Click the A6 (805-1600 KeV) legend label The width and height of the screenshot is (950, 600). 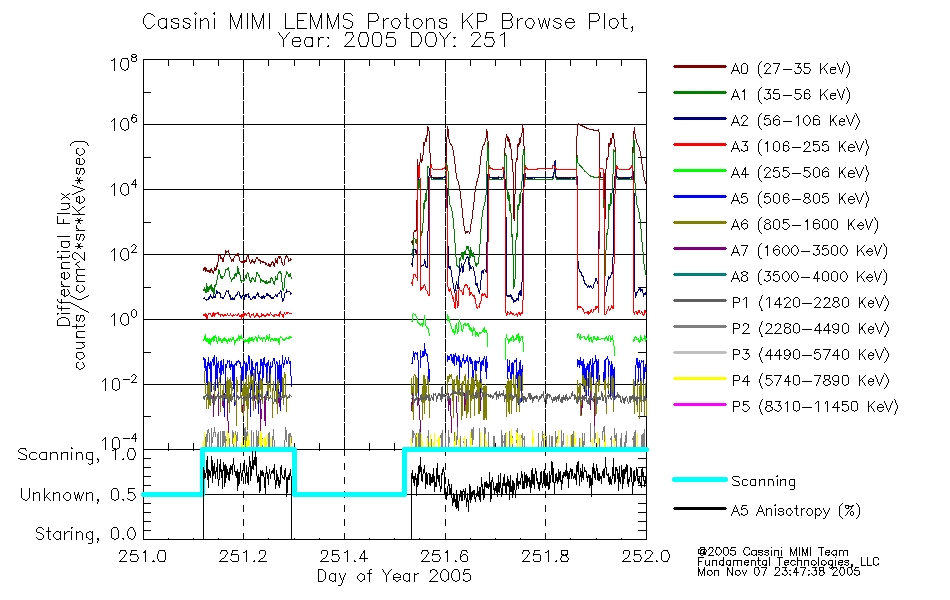[x=804, y=225]
